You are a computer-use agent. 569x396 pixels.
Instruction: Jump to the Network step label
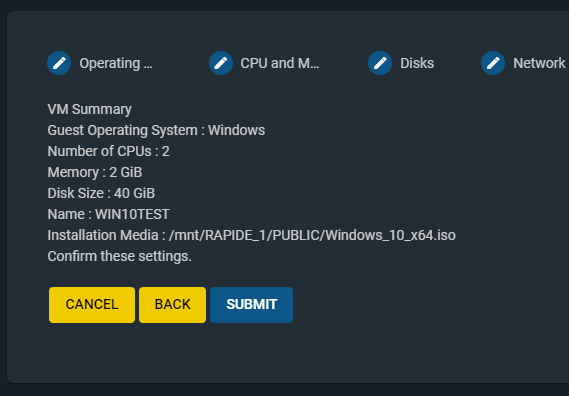click(x=539, y=63)
